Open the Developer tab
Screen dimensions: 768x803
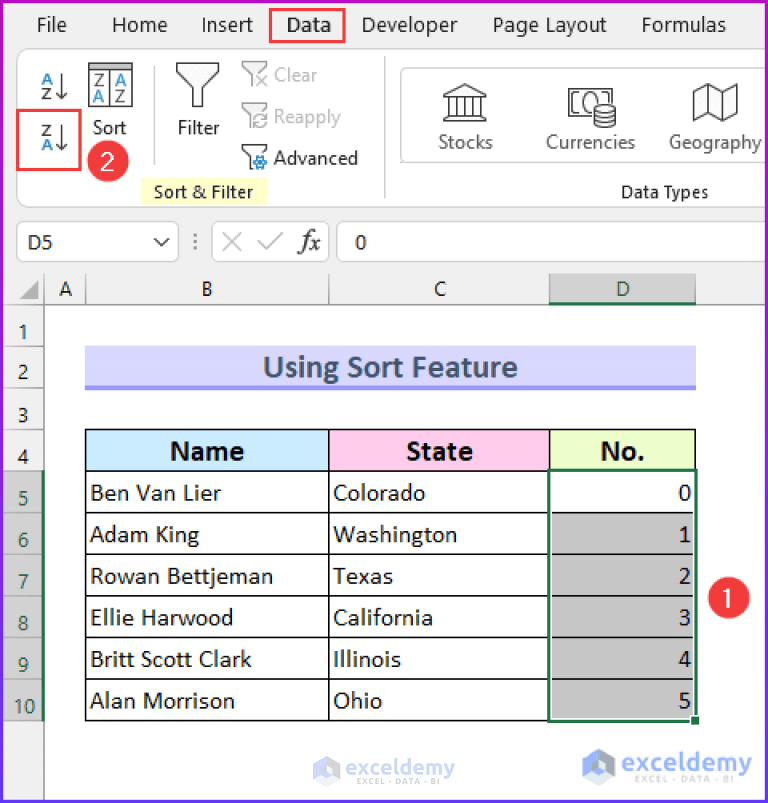tap(409, 25)
